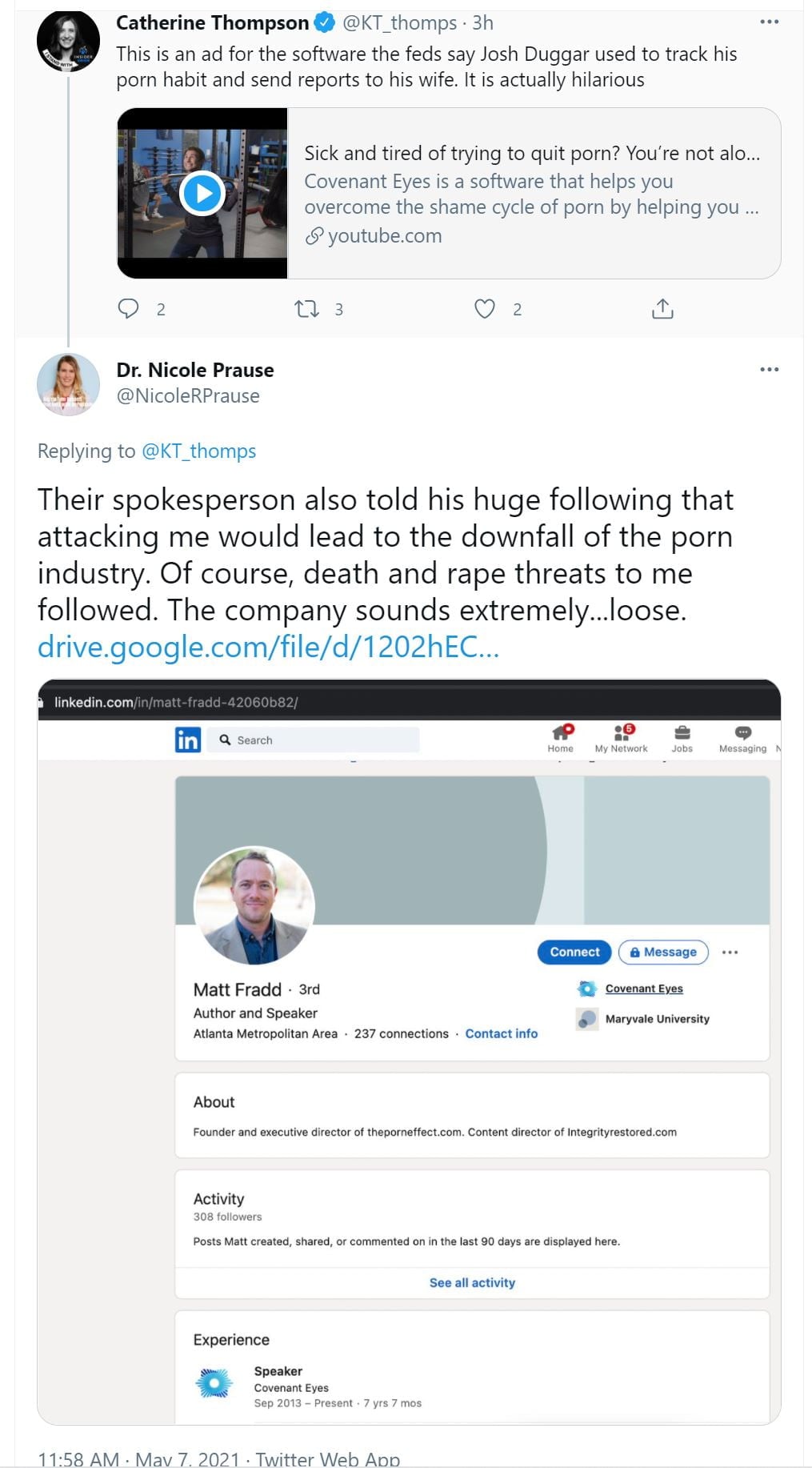Like Catherine Thompson's tweet with heart icon
812x1468 pixels.
tap(485, 309)
